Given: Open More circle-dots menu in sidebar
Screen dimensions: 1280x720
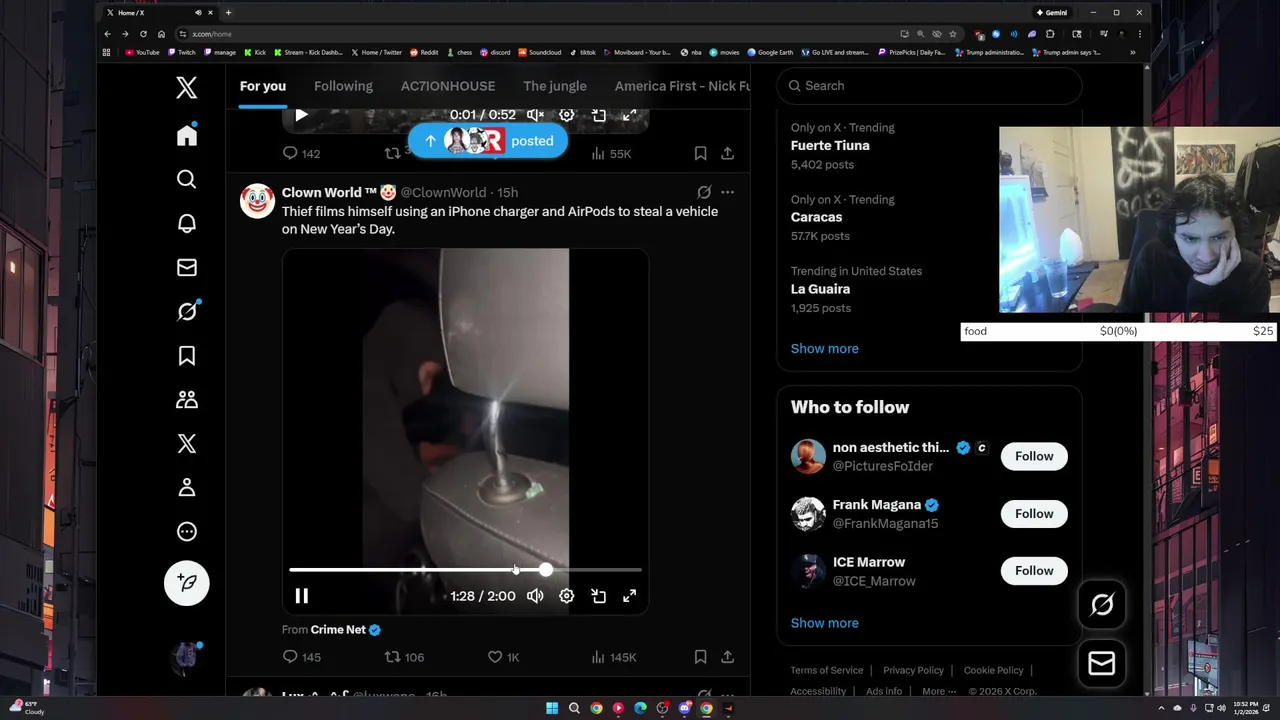Looking at the screenshot, I should [187, 531].
